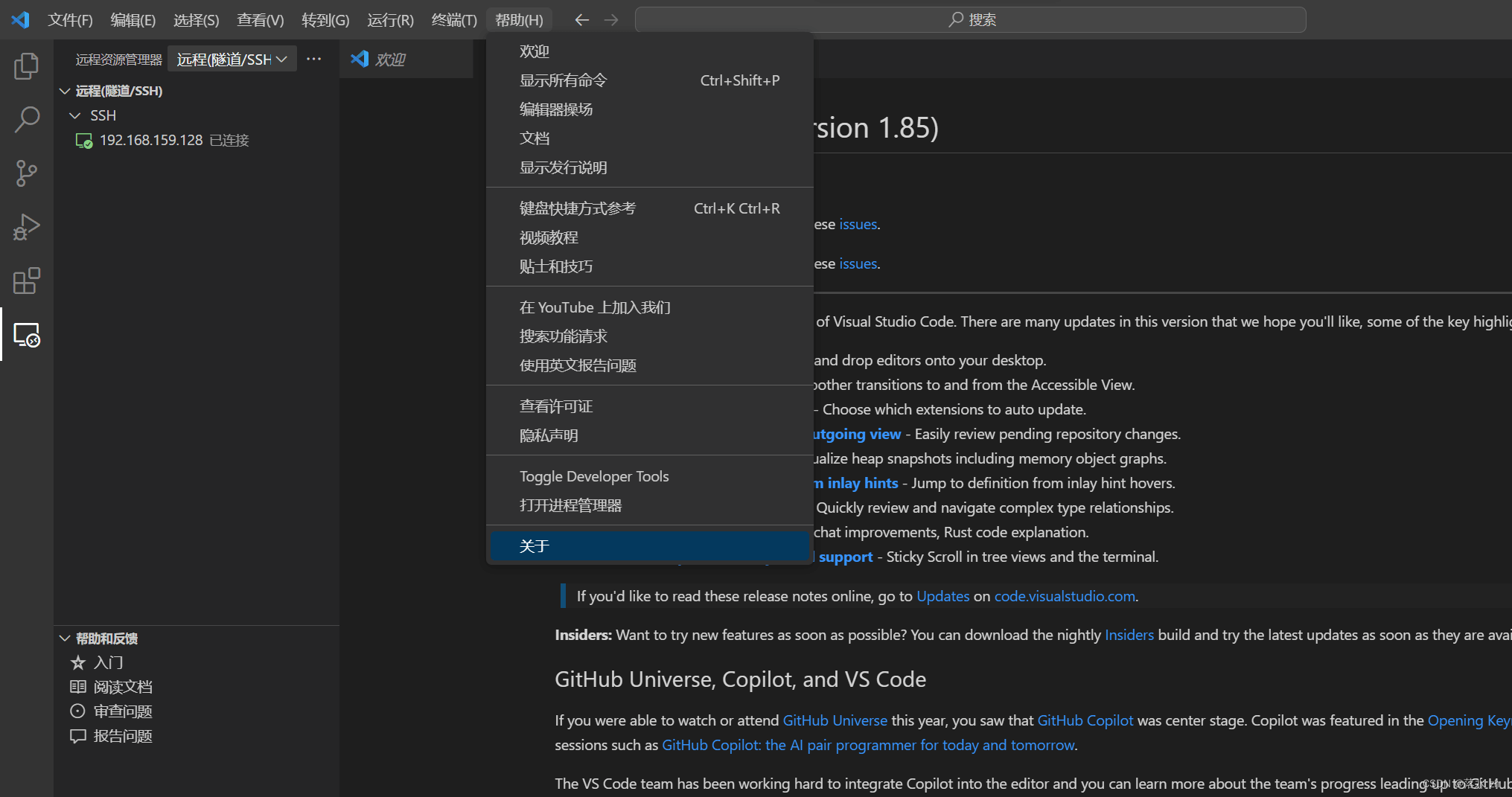
Task: Open 审查问题 in help and feedback
Action: tap(197, 711)
